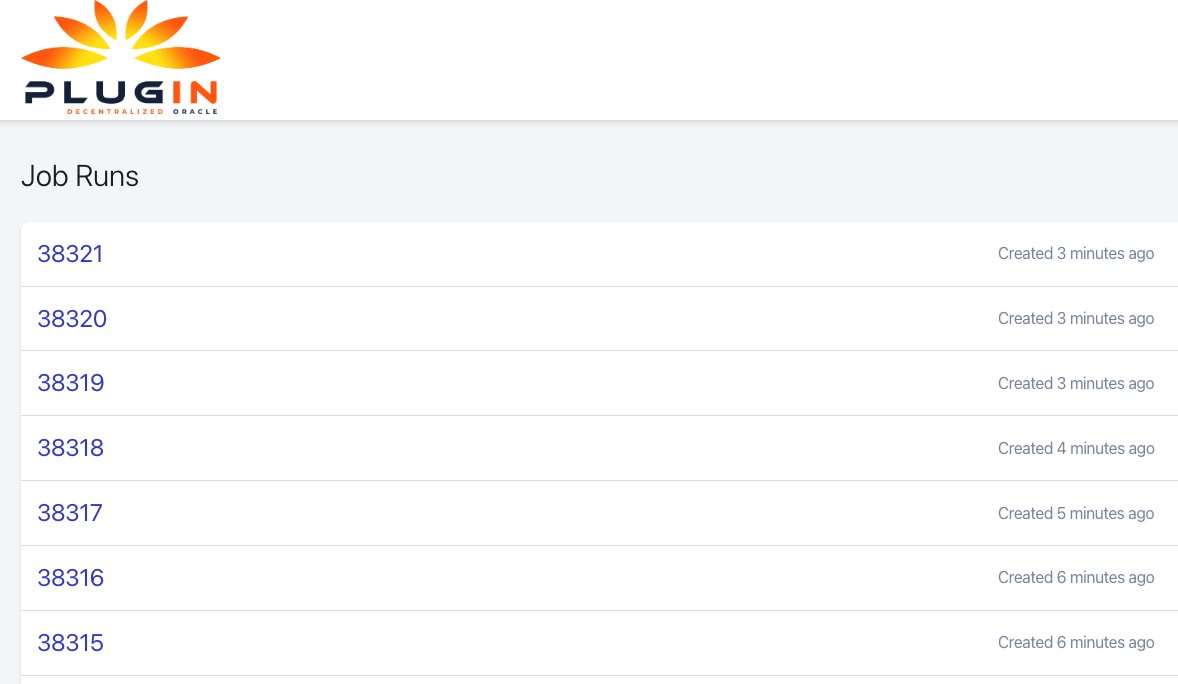Open job run 38317

pos(70,513)
